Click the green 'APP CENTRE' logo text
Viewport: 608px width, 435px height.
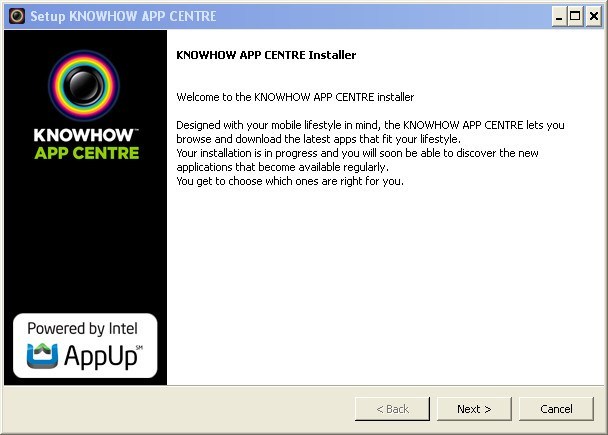(86, 153)
